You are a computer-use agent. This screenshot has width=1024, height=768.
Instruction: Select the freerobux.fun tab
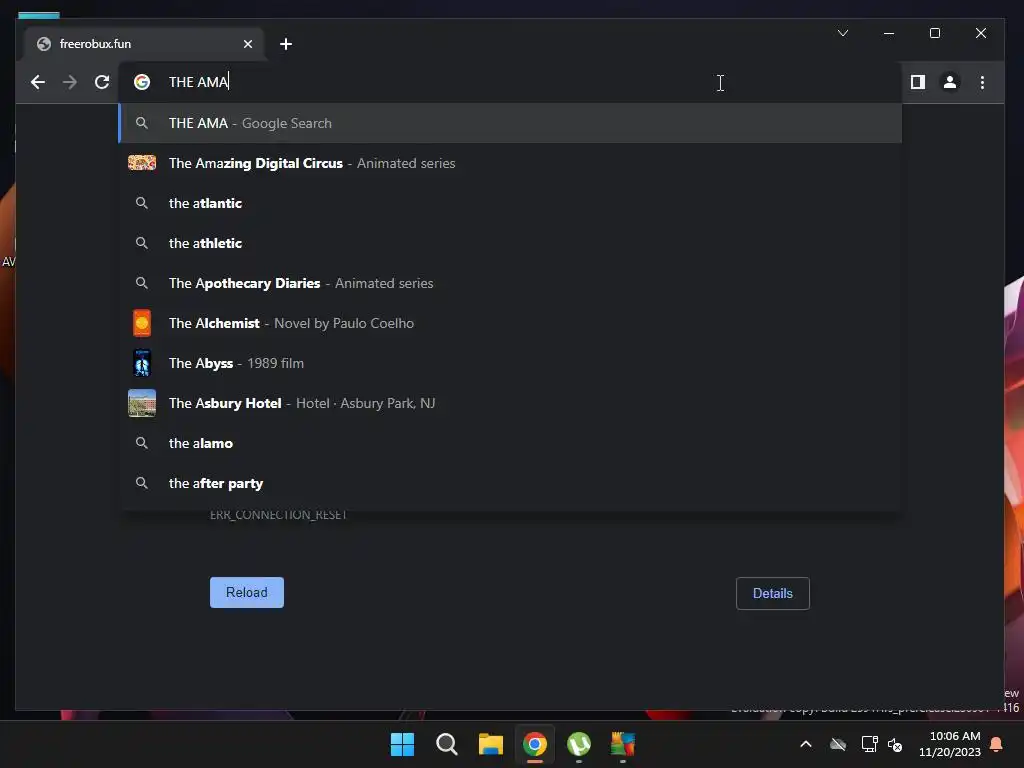[x=144, y=44]
